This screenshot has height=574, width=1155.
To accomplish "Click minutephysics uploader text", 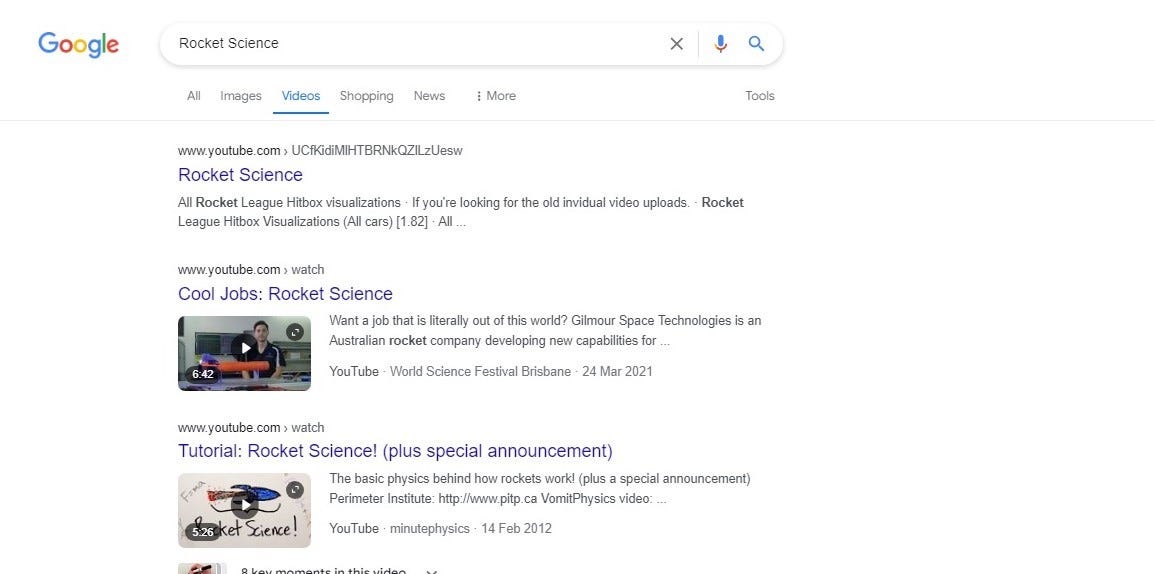I will point(429,528).
